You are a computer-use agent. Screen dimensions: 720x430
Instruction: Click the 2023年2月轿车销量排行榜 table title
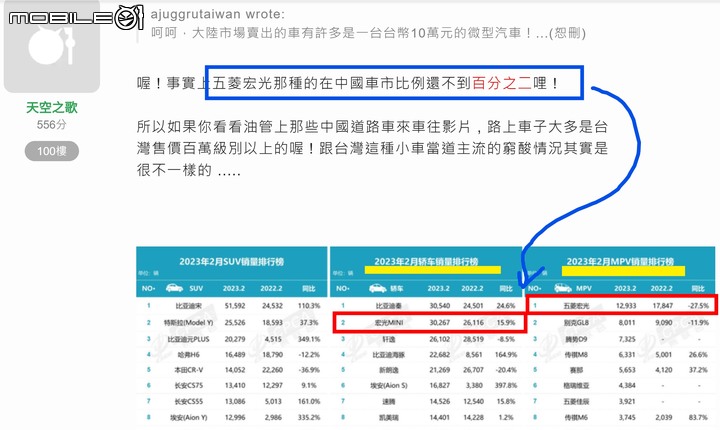(x=426, y=261)
